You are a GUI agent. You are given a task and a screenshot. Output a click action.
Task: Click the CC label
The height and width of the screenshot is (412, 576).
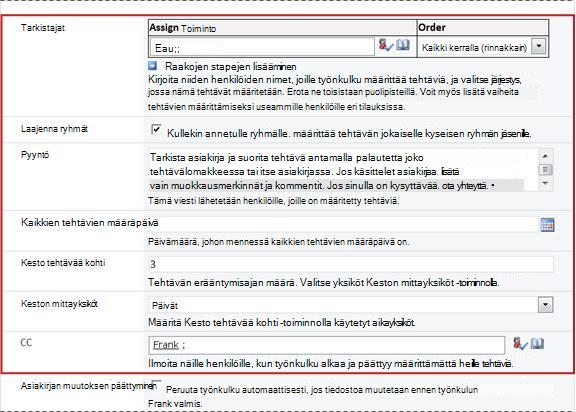pyautogui.click(x=26, y=343)
